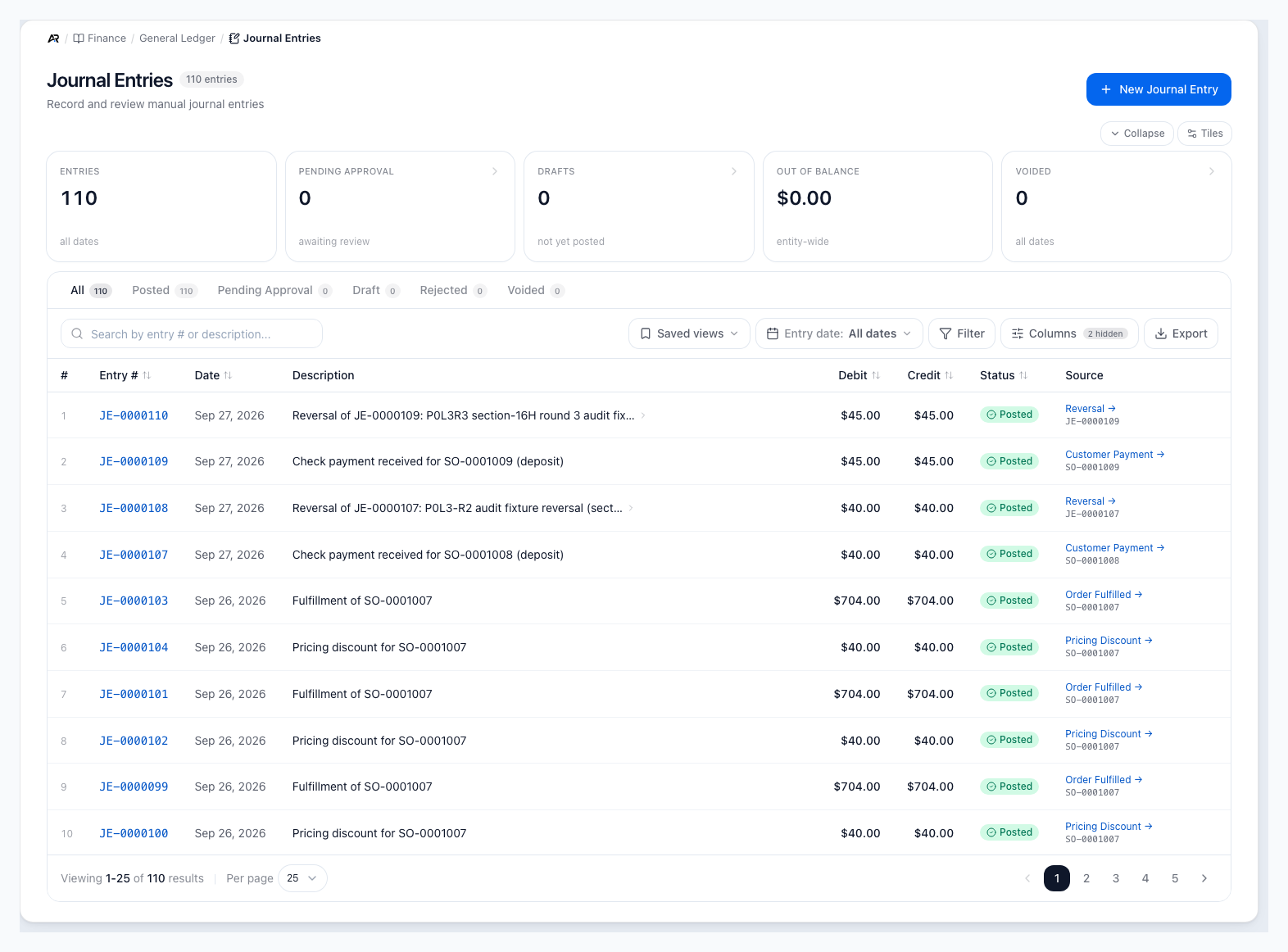The width and height of the screenshot is (1288, 952).
Task: Focus the entry search field
Action: tap(192, 333)
